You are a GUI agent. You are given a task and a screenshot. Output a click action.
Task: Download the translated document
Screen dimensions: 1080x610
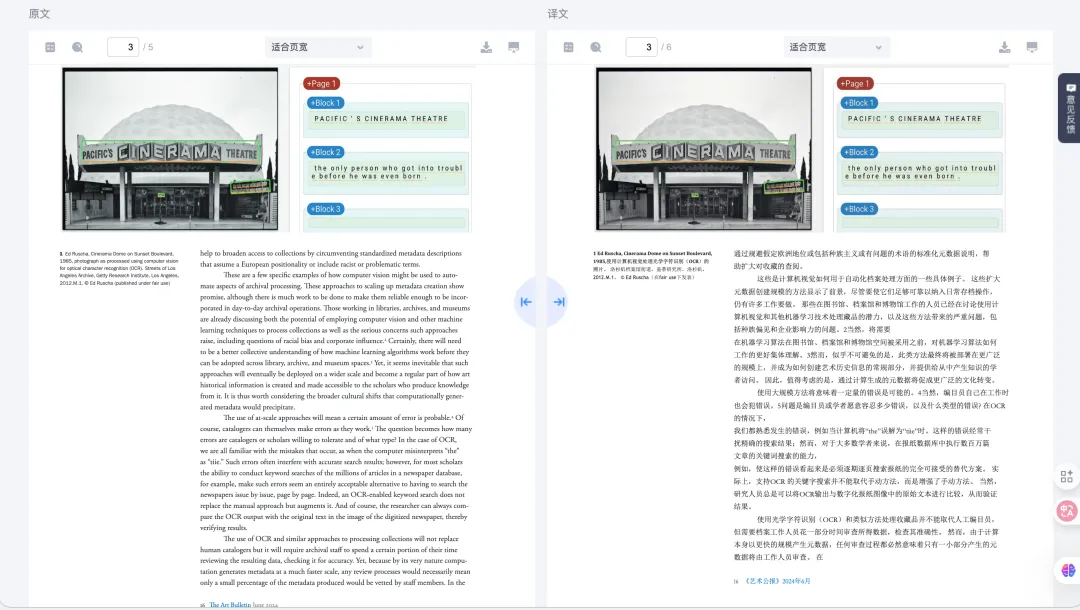pos(1004,47)
